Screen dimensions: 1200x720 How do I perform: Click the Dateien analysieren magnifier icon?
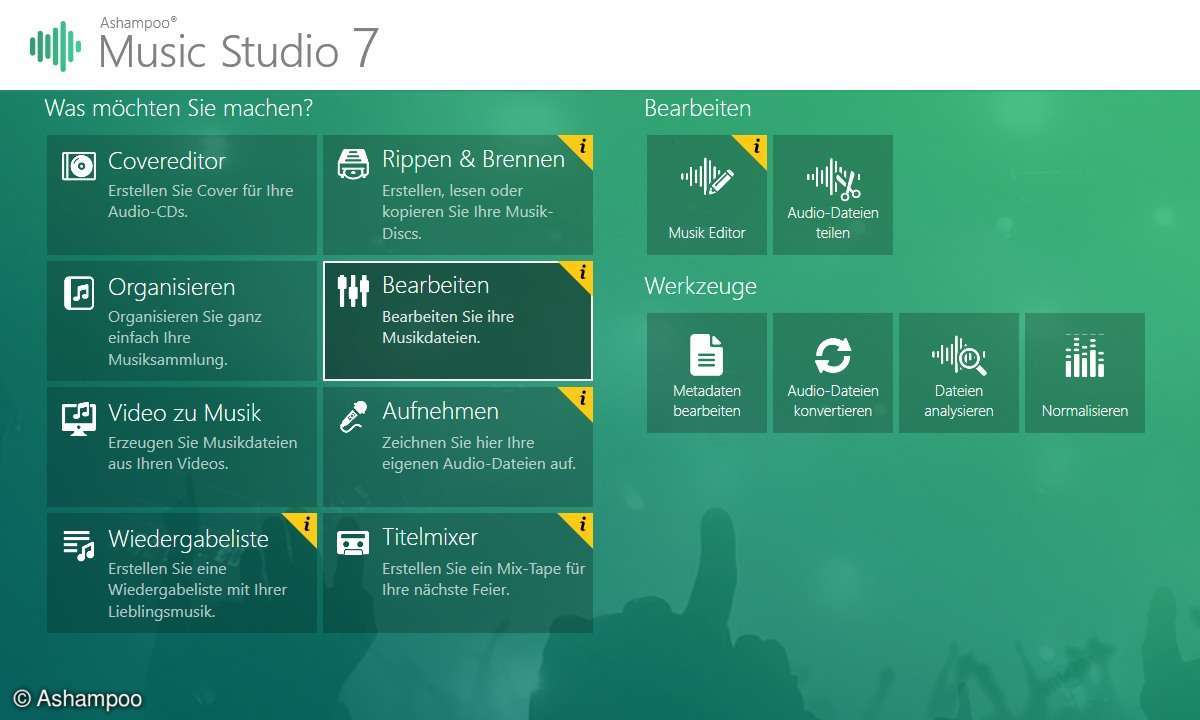(x=959, y=355)
